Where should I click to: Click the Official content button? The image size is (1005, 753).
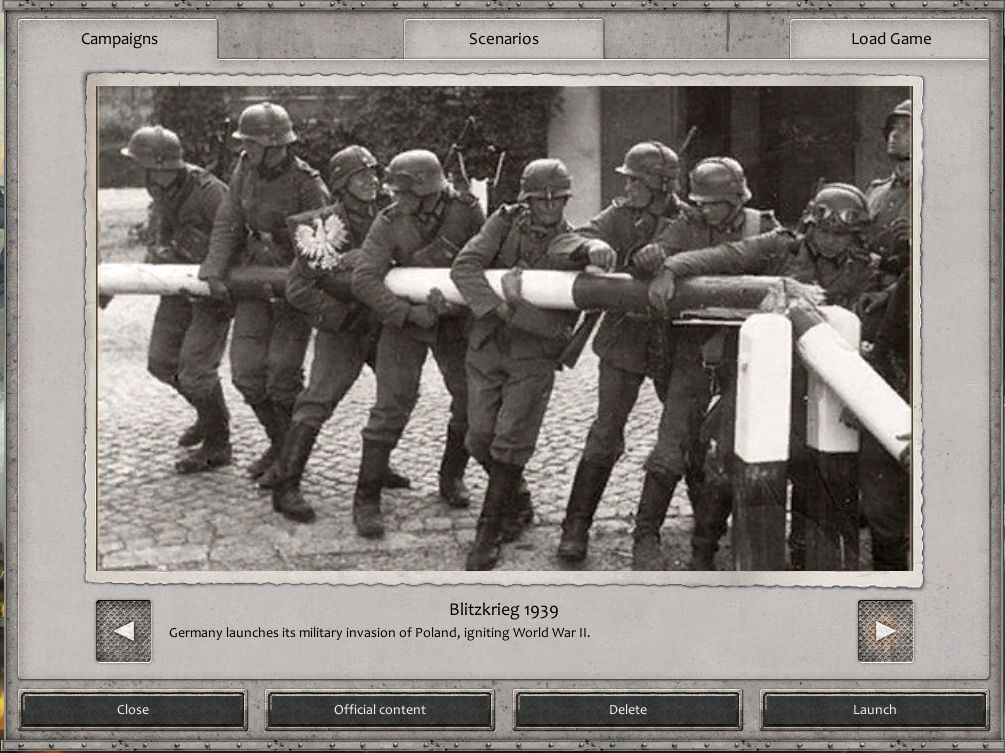[379, 709]
